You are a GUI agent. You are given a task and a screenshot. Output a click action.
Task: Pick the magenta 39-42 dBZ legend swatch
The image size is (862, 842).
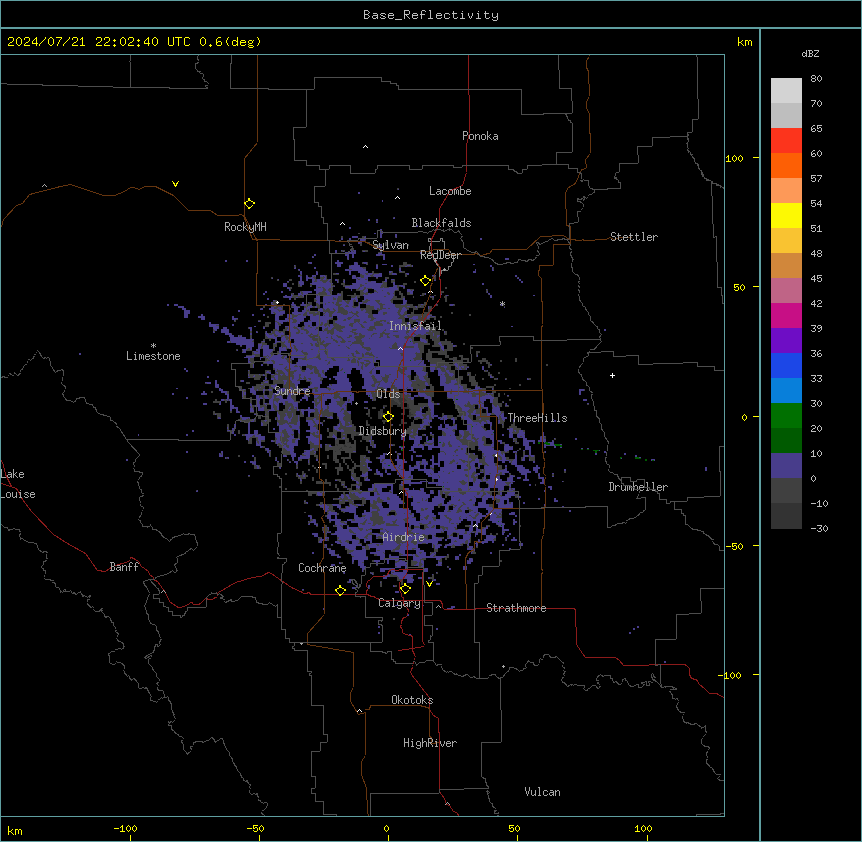[x=786, y=315]
